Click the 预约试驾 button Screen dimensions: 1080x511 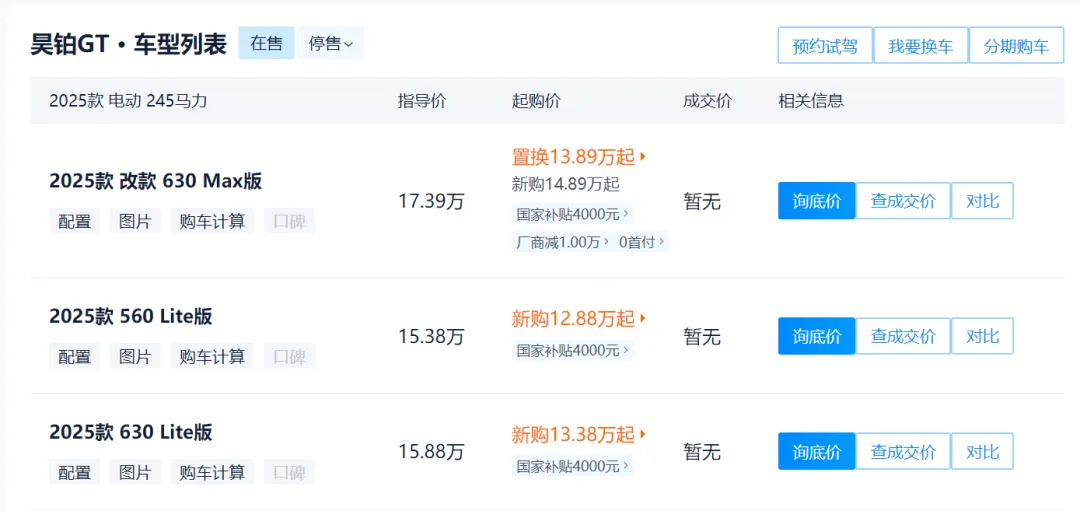point(824,46)
